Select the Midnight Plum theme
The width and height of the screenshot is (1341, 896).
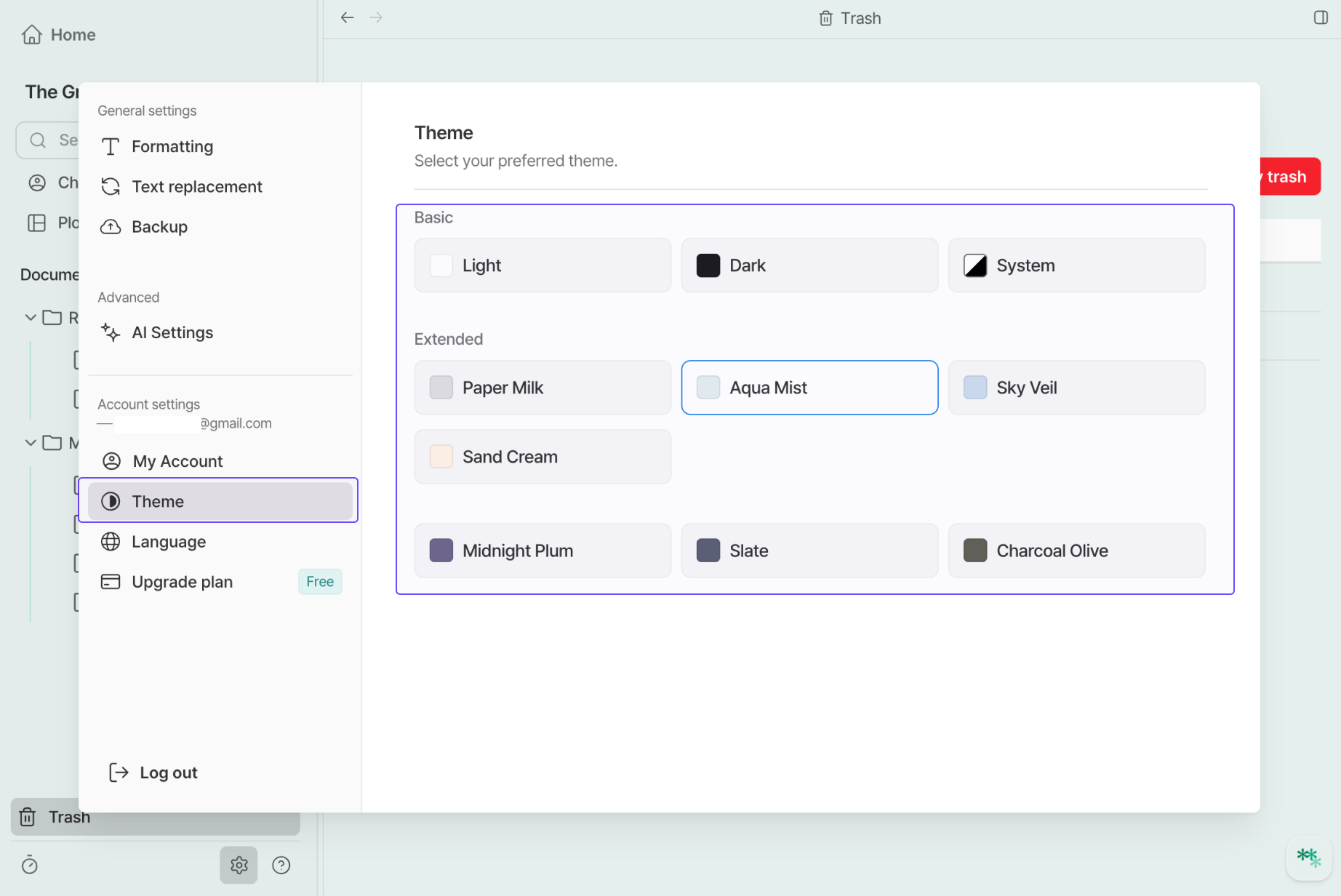pyautogui.click(x=543, y=551)
